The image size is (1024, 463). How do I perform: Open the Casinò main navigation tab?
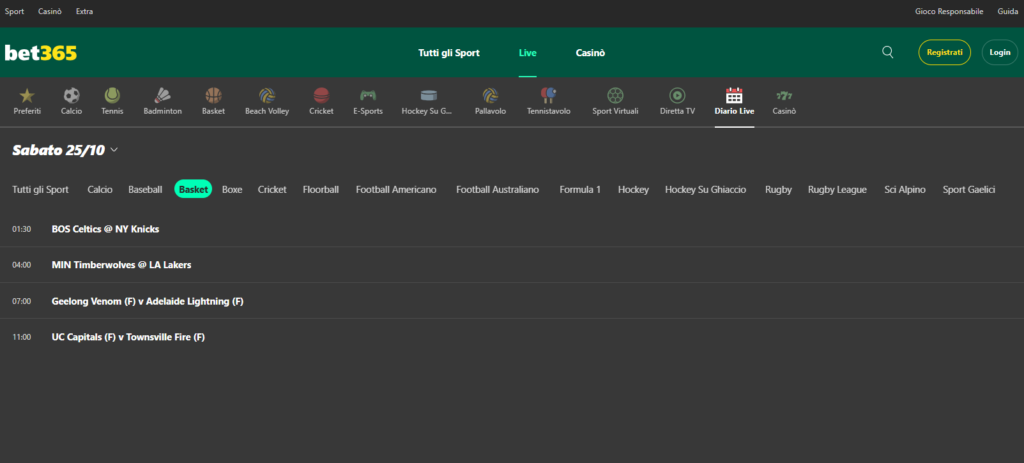point(590,52)
